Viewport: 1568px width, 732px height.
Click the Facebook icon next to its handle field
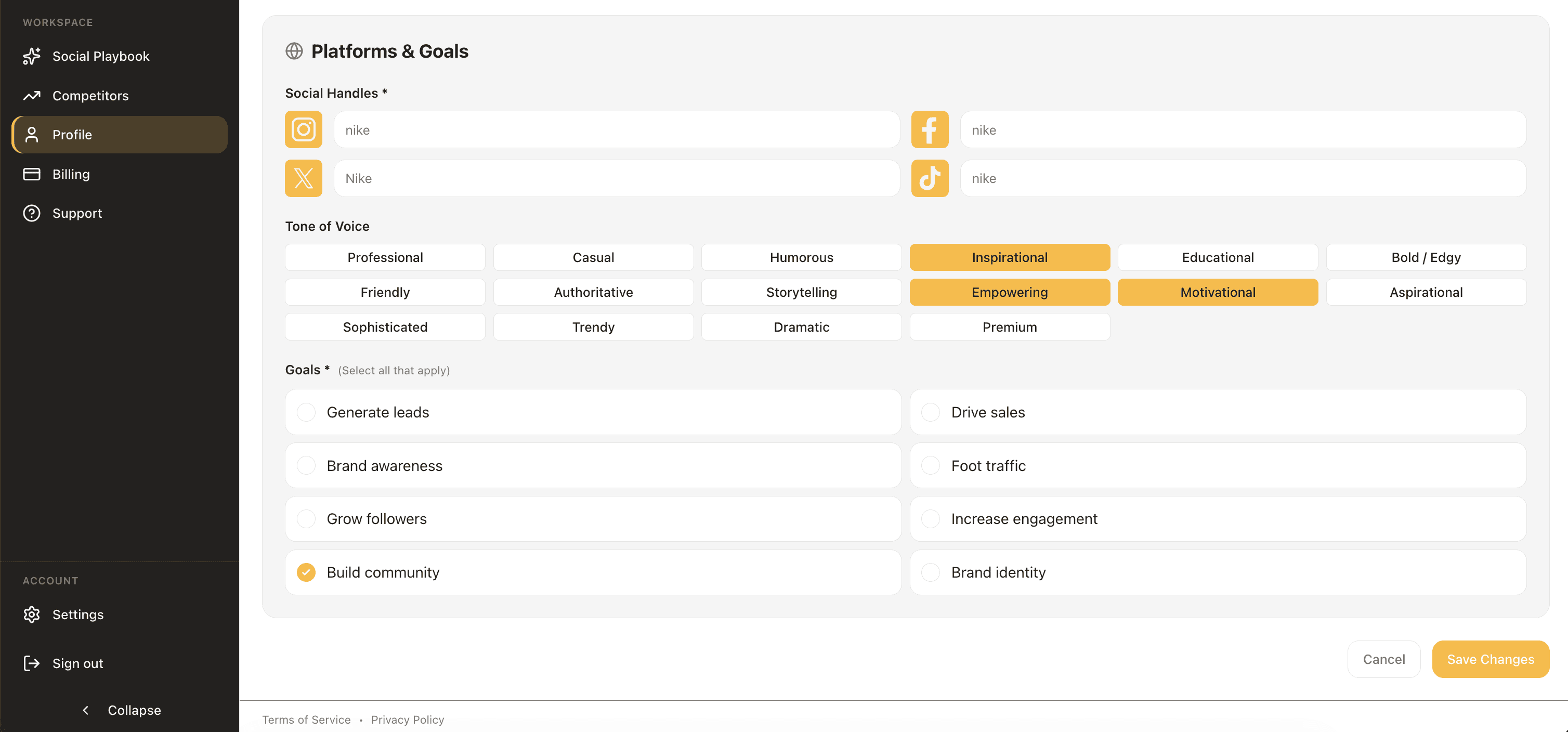[x=930, y=129]
